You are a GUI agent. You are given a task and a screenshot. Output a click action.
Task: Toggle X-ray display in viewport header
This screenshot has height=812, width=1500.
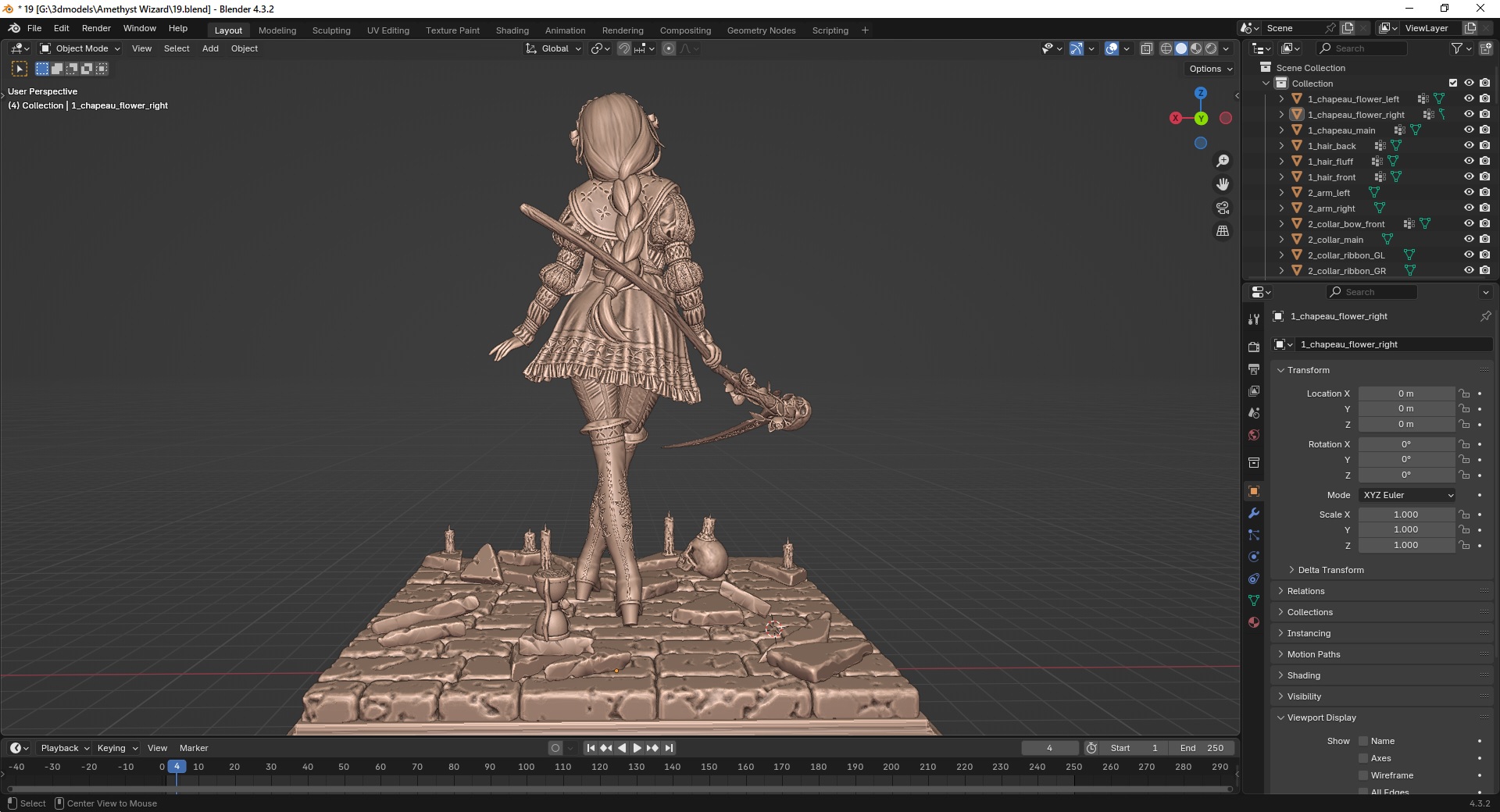point(1146,48)
